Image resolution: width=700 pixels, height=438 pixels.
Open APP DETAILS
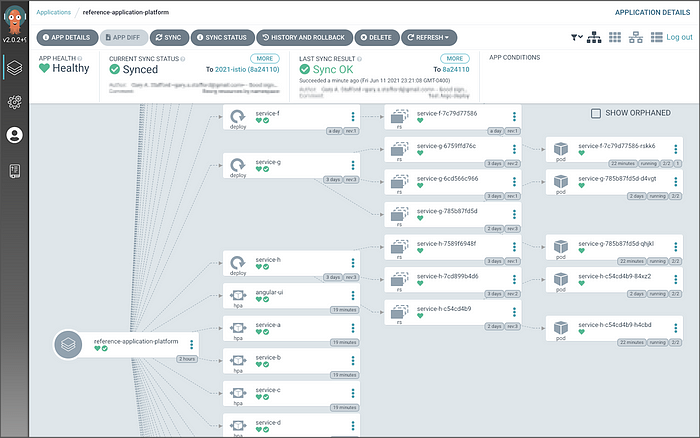coord(67,38)
